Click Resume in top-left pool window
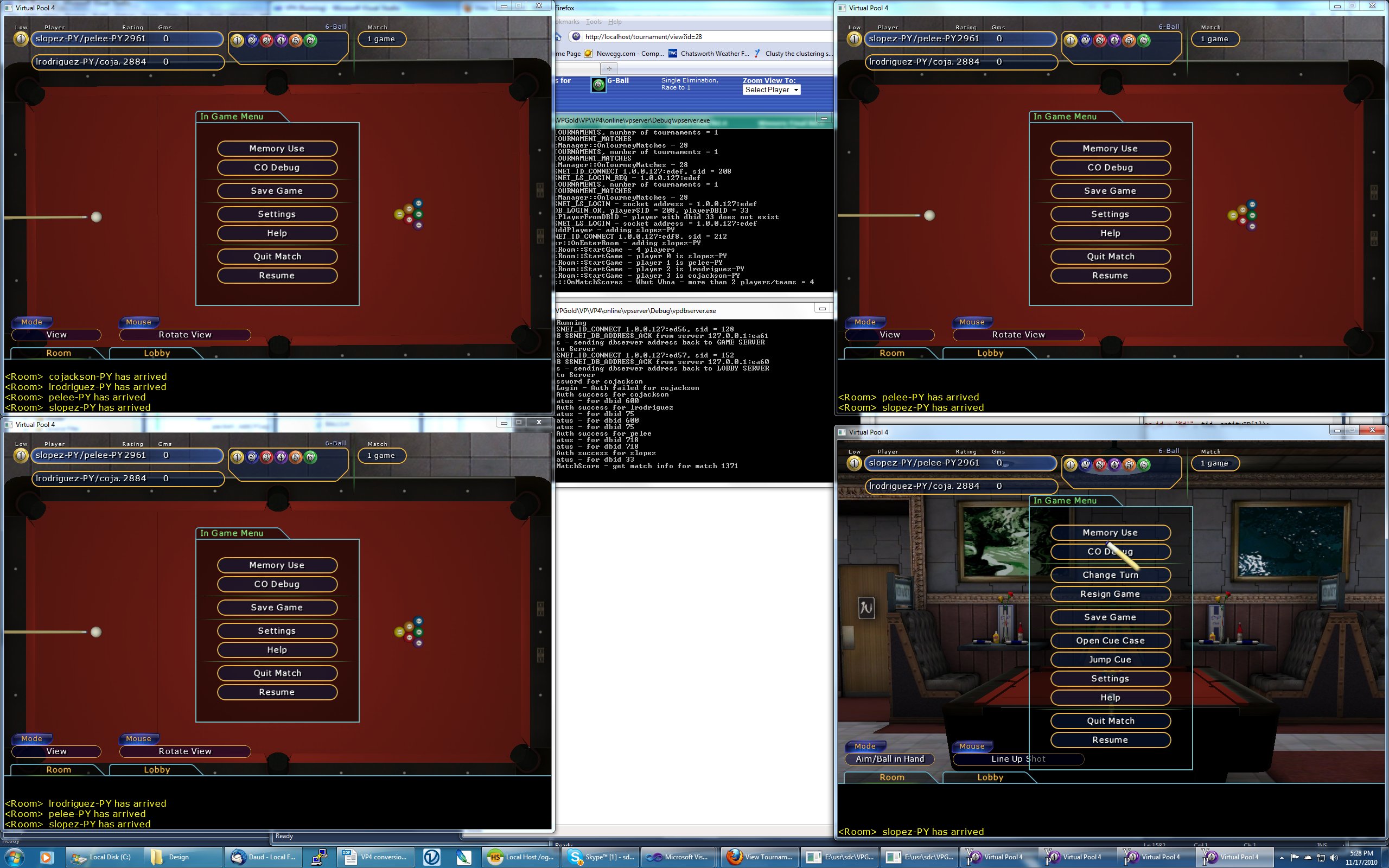 point(277,276)
